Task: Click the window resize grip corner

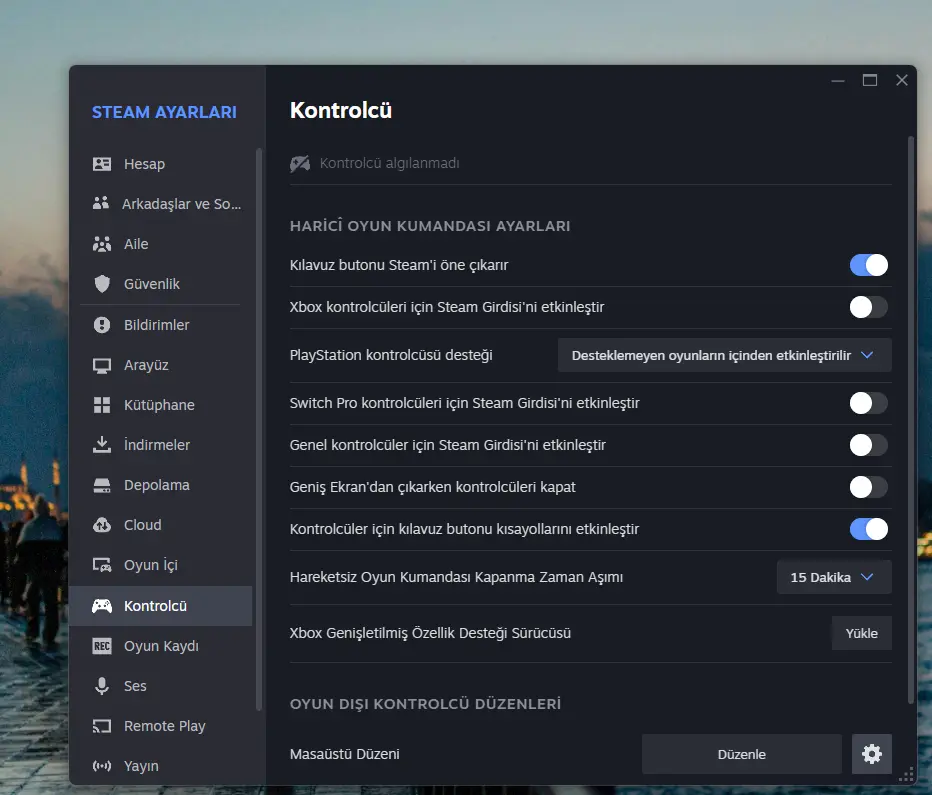Action: (906, 775)
